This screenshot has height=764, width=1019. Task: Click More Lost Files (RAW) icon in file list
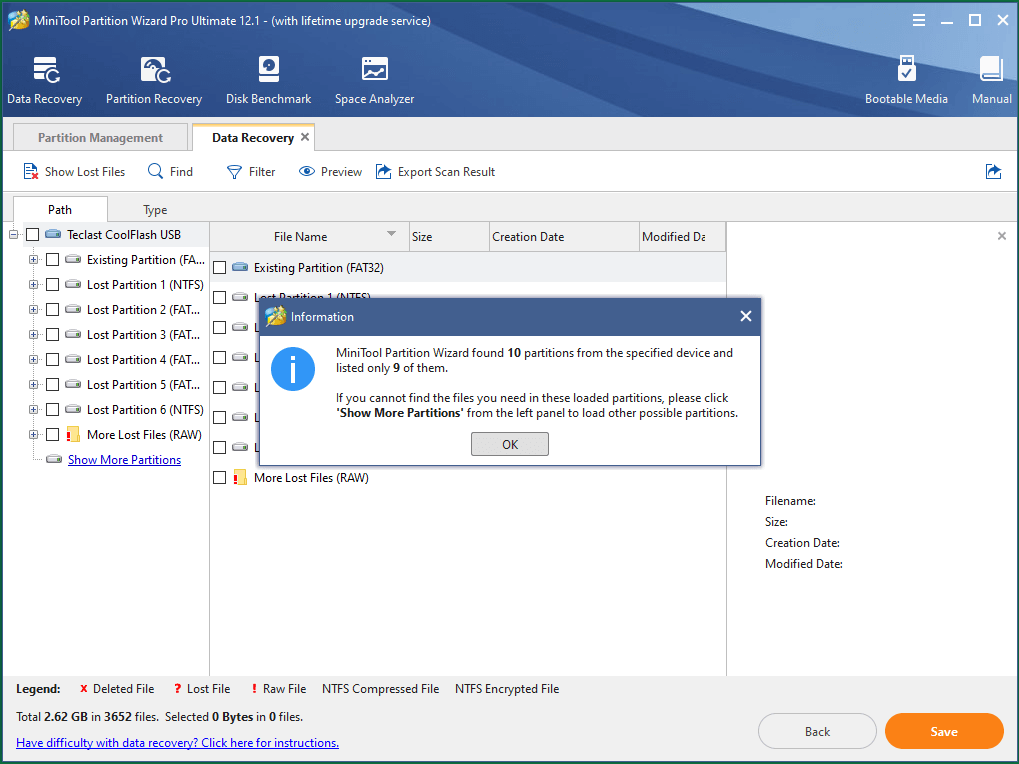coord(240,478)
